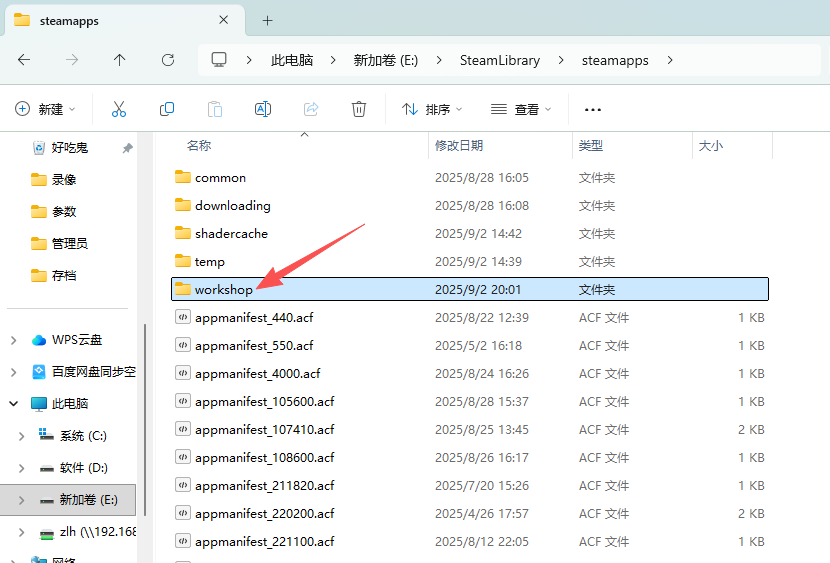Expand the 系统 (C:) drive node

point(22,436)
